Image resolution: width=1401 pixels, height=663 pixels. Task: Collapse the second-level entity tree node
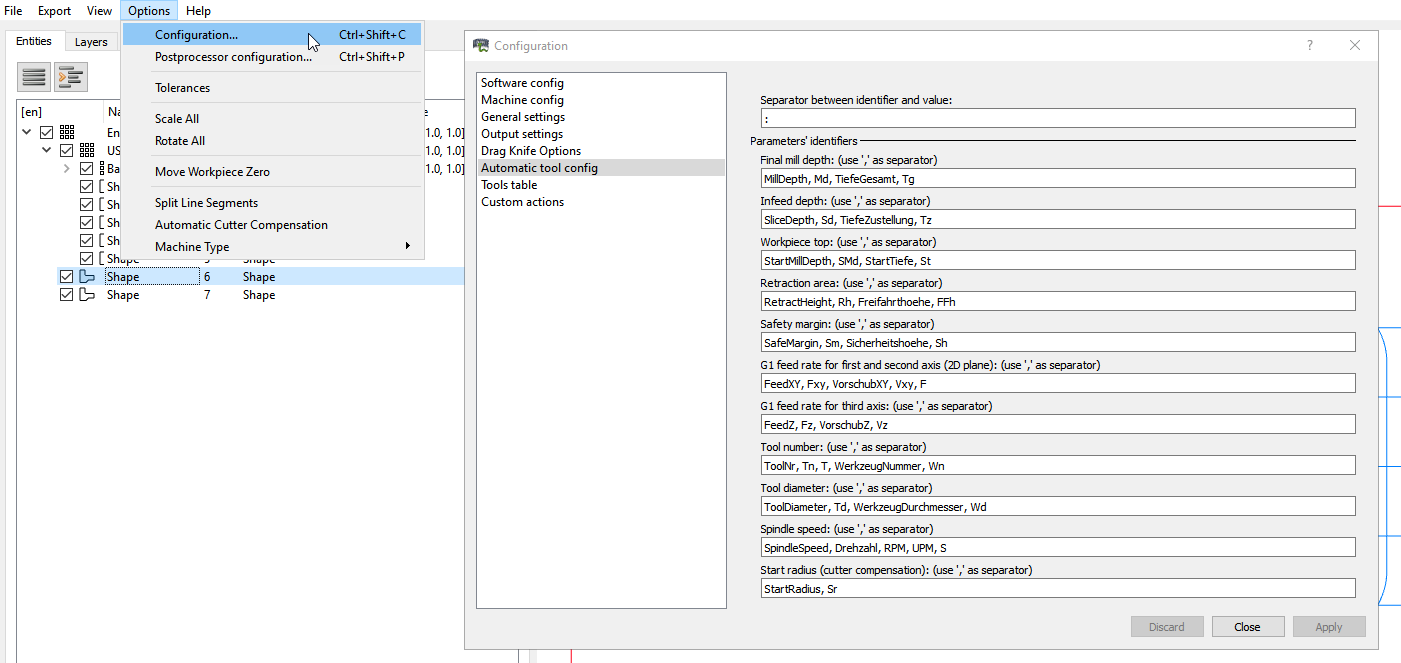point(46,150)
